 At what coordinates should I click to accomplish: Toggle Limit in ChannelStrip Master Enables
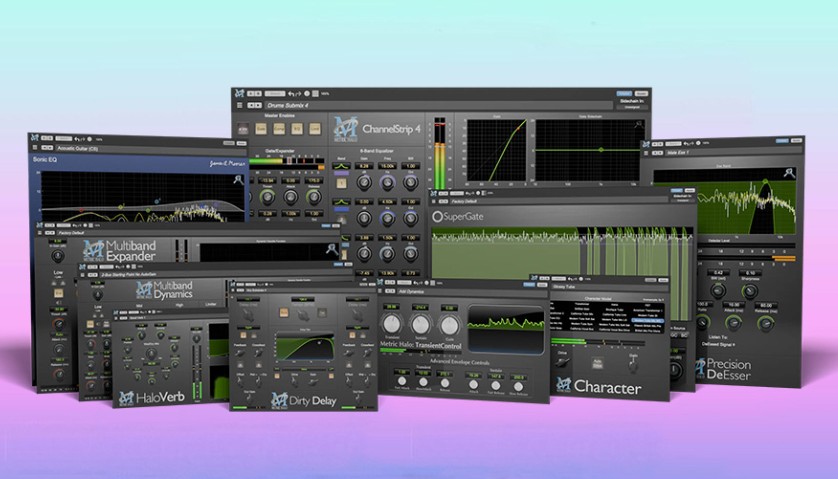[315, 129]
